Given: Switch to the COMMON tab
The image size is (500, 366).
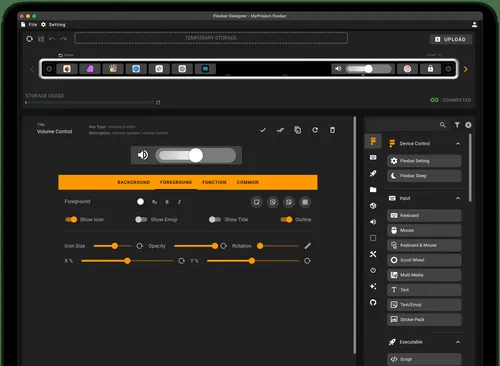Looking at the screenshot, I should (x=248, y=182).
